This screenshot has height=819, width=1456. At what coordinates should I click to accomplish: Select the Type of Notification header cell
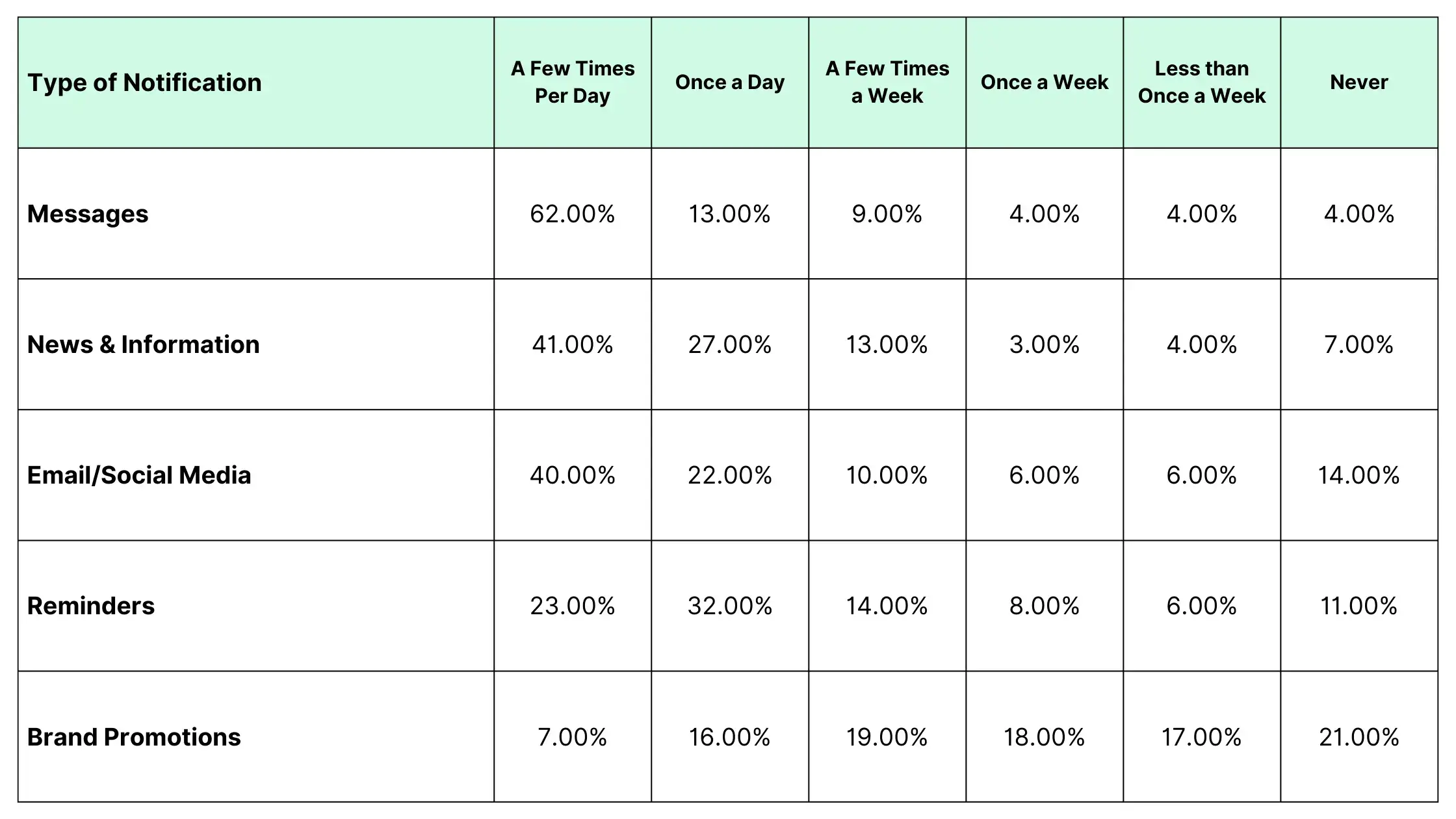pos(256,83)
